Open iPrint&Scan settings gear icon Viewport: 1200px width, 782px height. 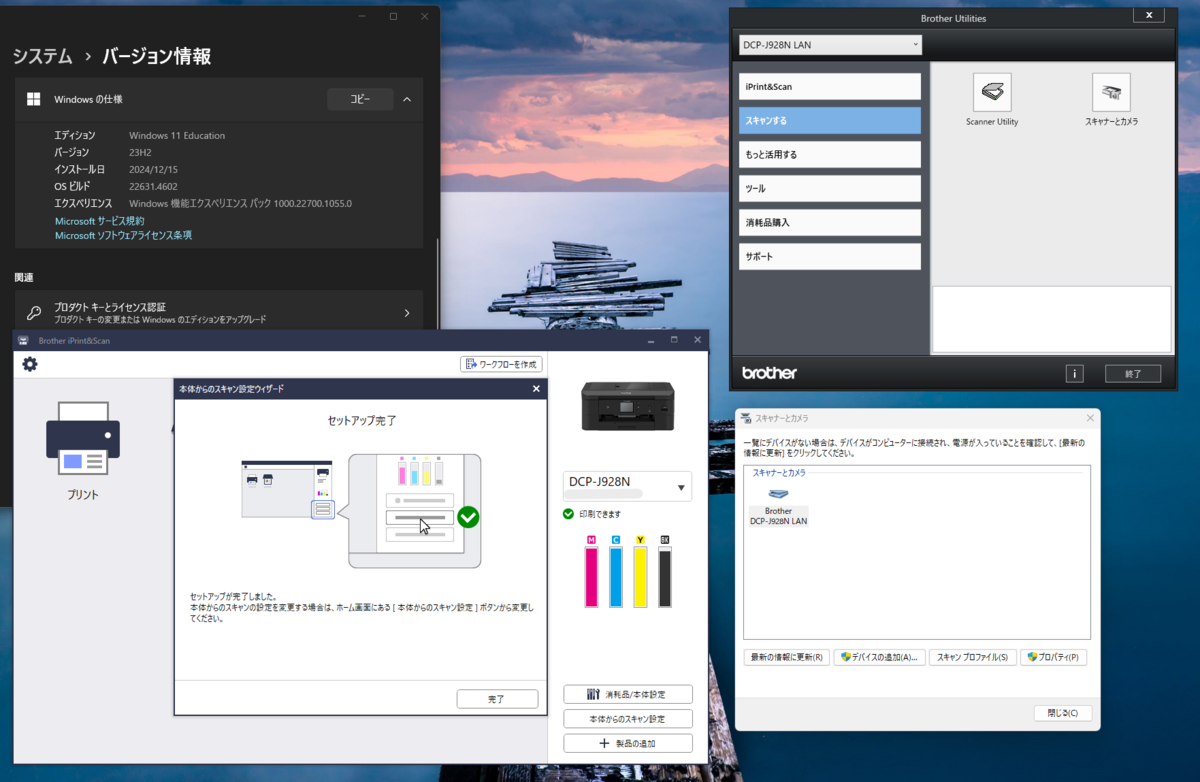coord(30,364)
